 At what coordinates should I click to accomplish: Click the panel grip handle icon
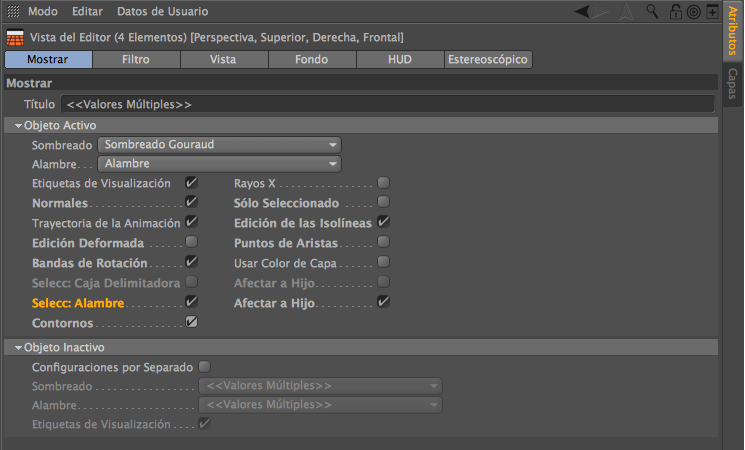point(12,12)
